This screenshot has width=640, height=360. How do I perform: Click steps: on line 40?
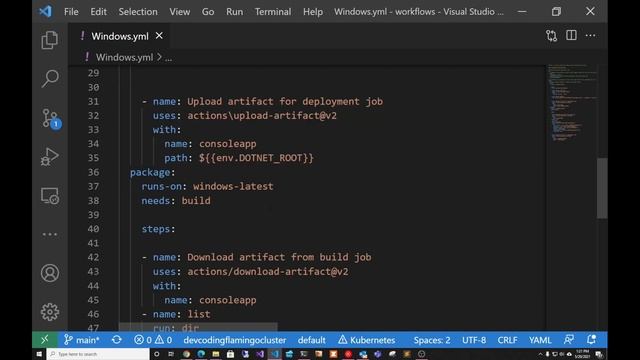pyautogui.click(x=158, y=229)
